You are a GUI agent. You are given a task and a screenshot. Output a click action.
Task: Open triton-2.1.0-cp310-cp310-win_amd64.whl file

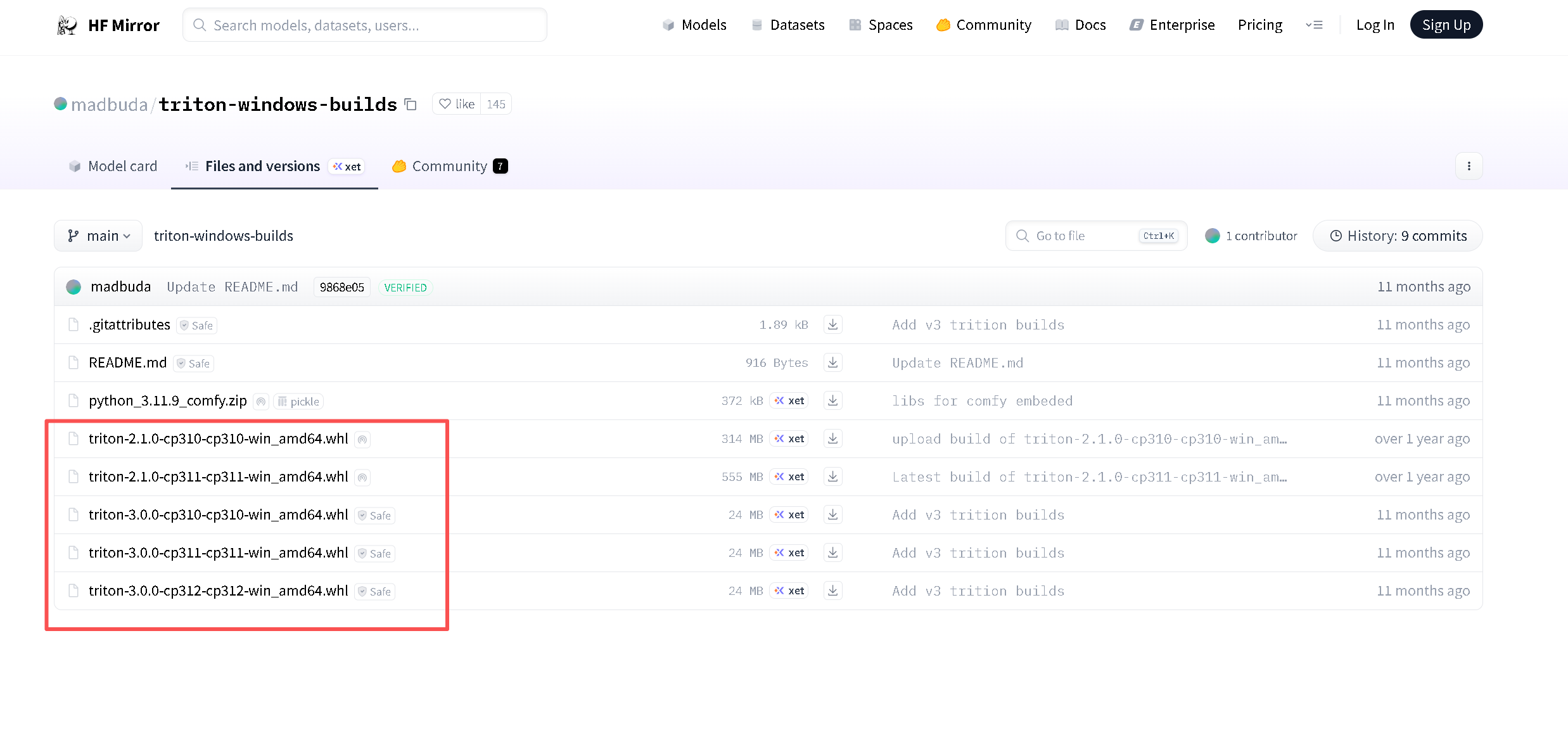click(219, 438)
